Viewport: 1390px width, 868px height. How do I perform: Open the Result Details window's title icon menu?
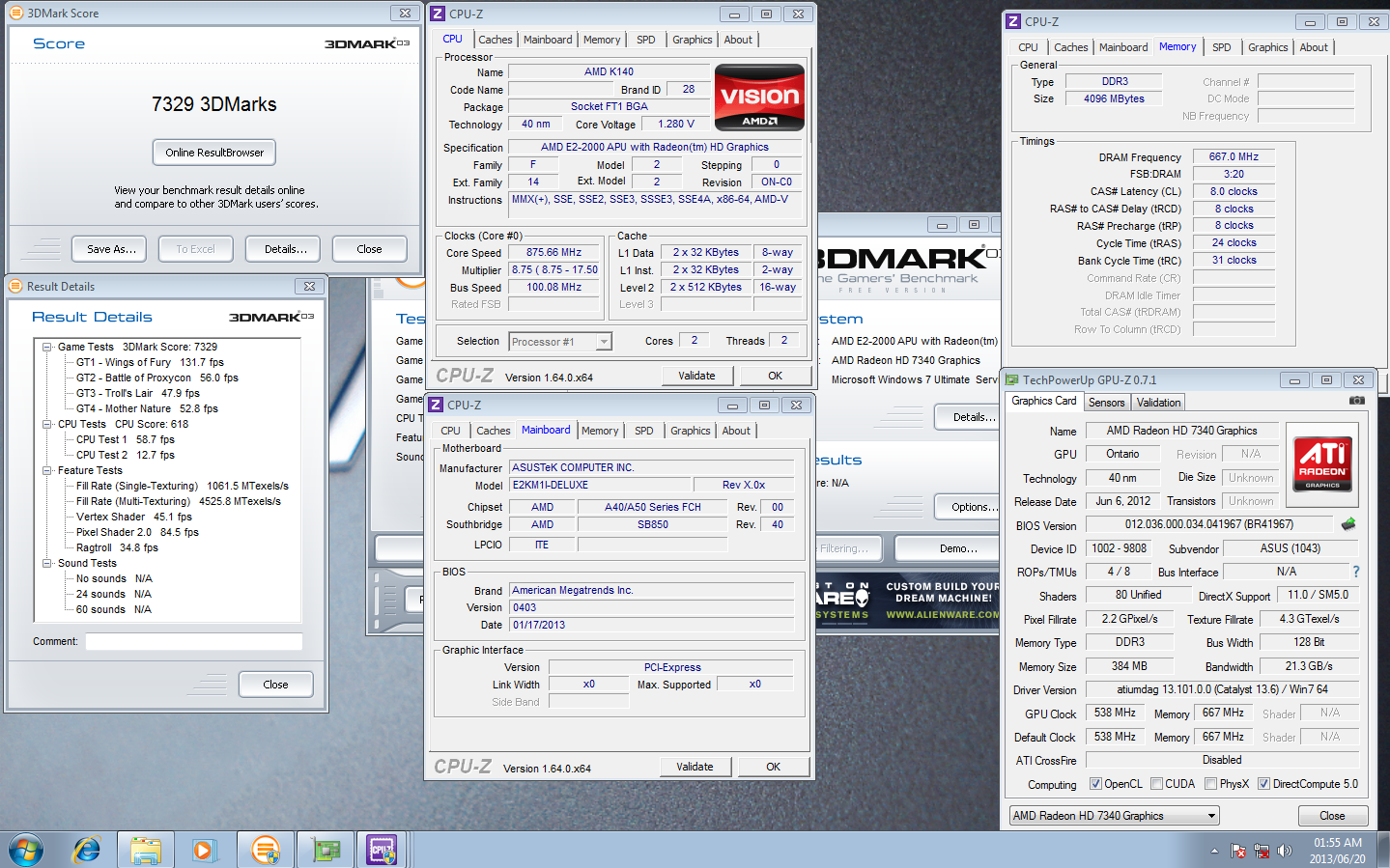click(x=15, y=286)
